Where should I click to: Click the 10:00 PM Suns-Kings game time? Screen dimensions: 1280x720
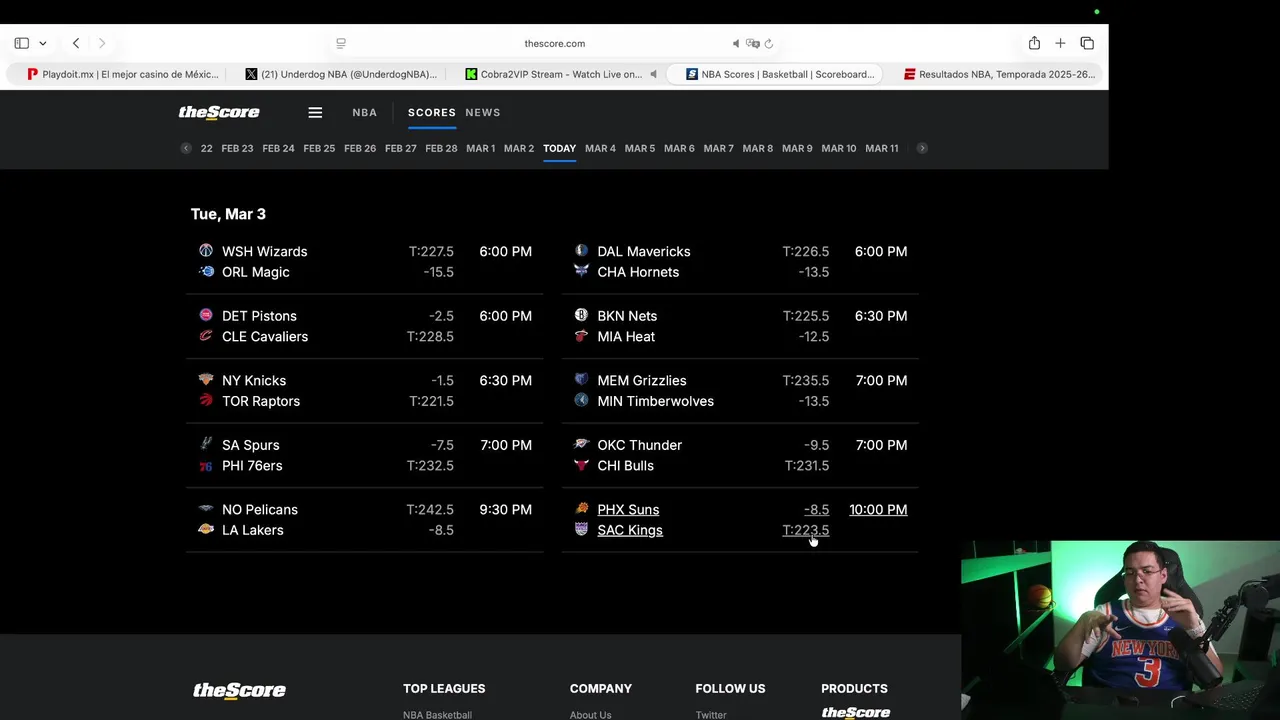click(x=878, y=510)
